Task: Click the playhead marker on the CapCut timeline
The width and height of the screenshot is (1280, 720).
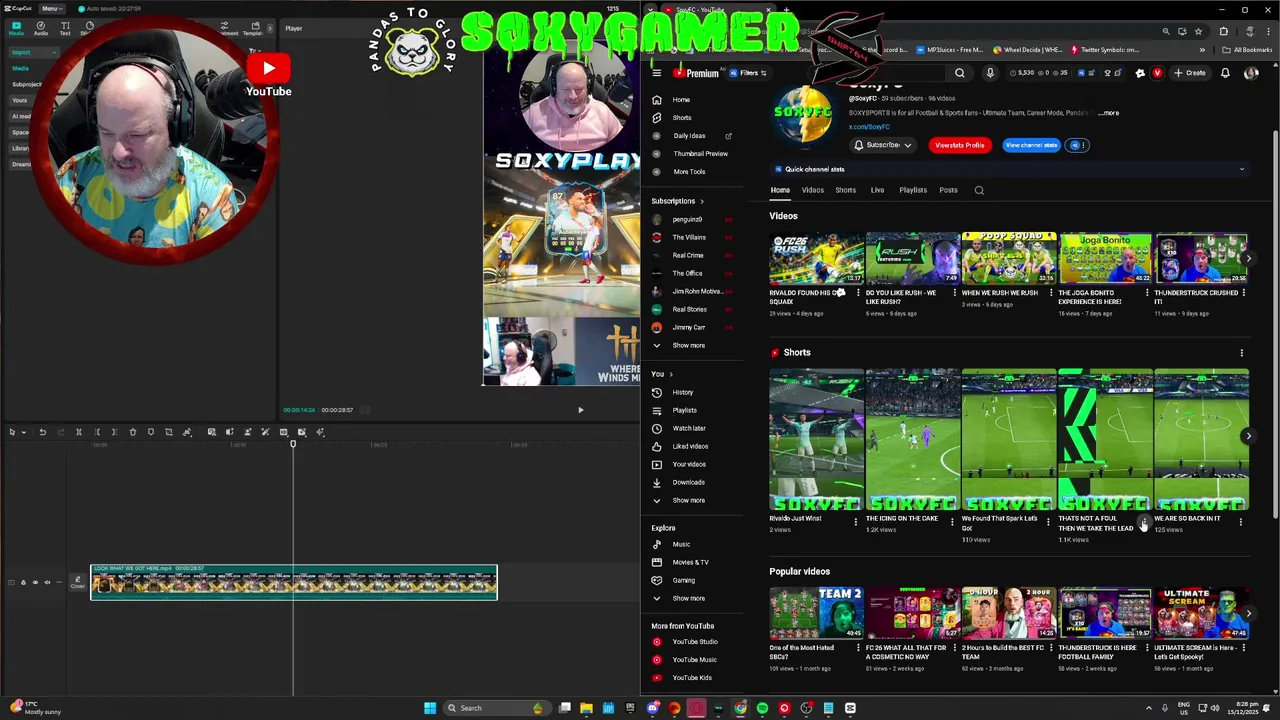Action: point(293,443)
